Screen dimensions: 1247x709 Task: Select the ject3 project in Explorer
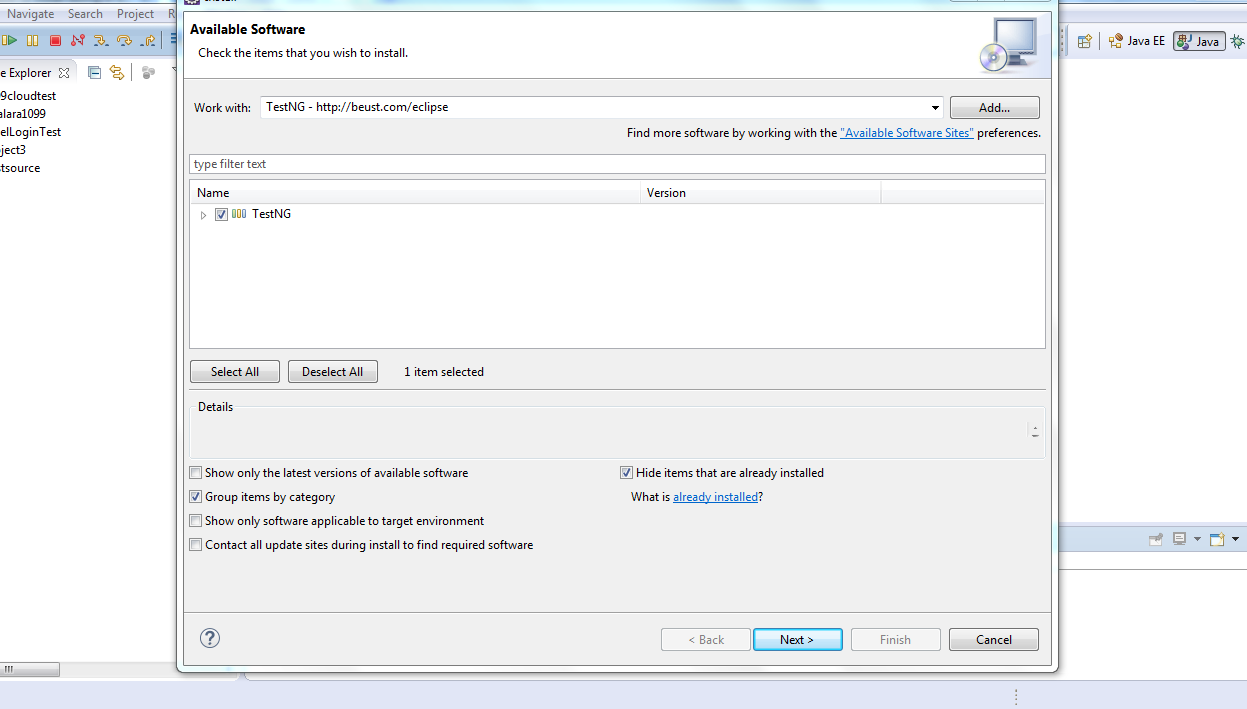[13, 150]
